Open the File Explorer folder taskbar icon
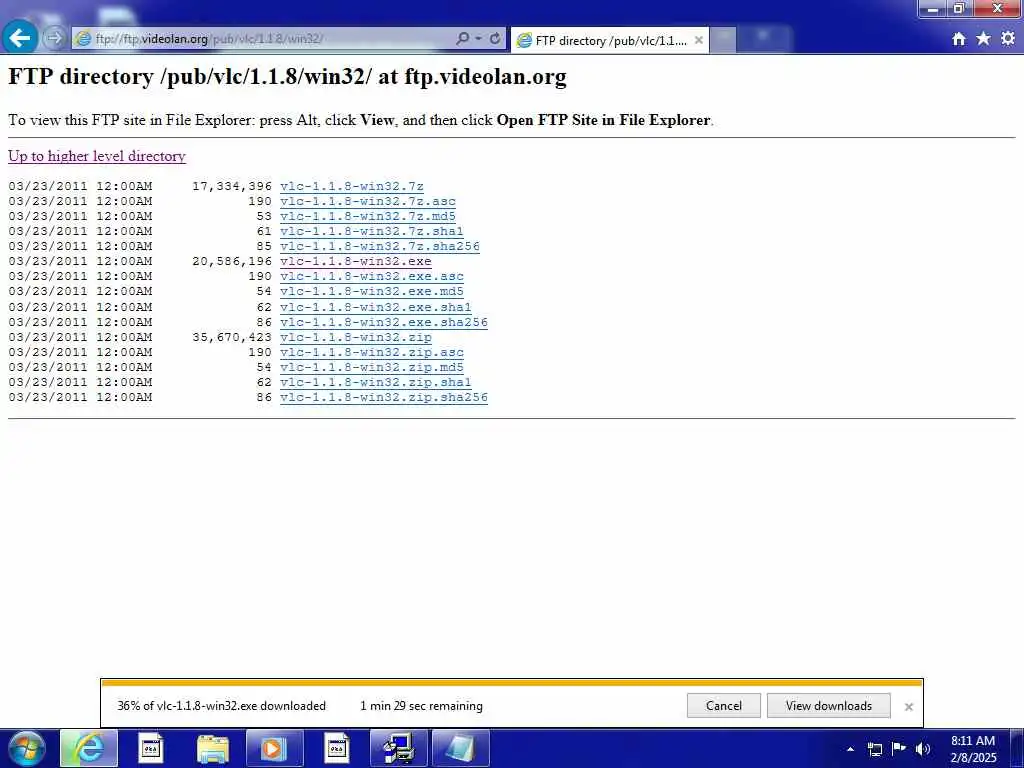 [x=213, y=748]
